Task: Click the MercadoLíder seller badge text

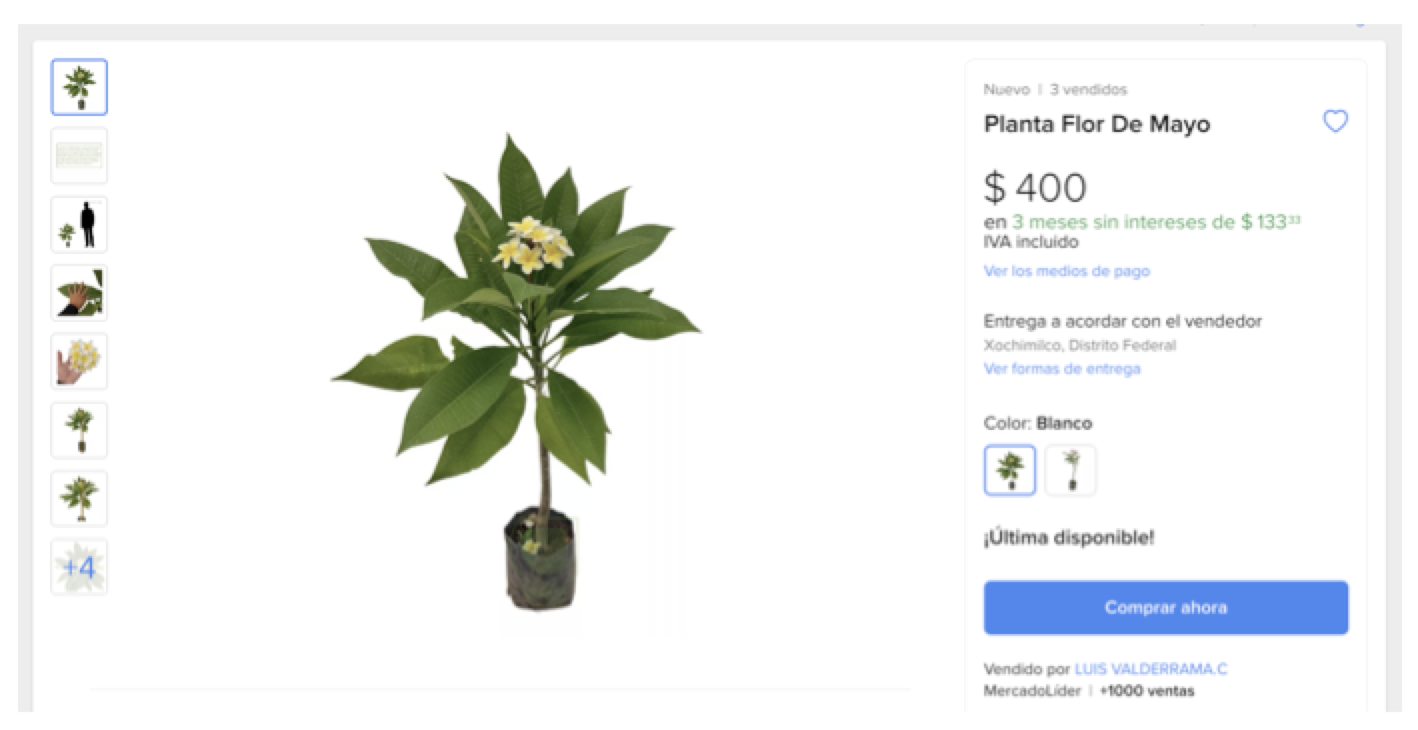Action: [x=1032, y=691]
